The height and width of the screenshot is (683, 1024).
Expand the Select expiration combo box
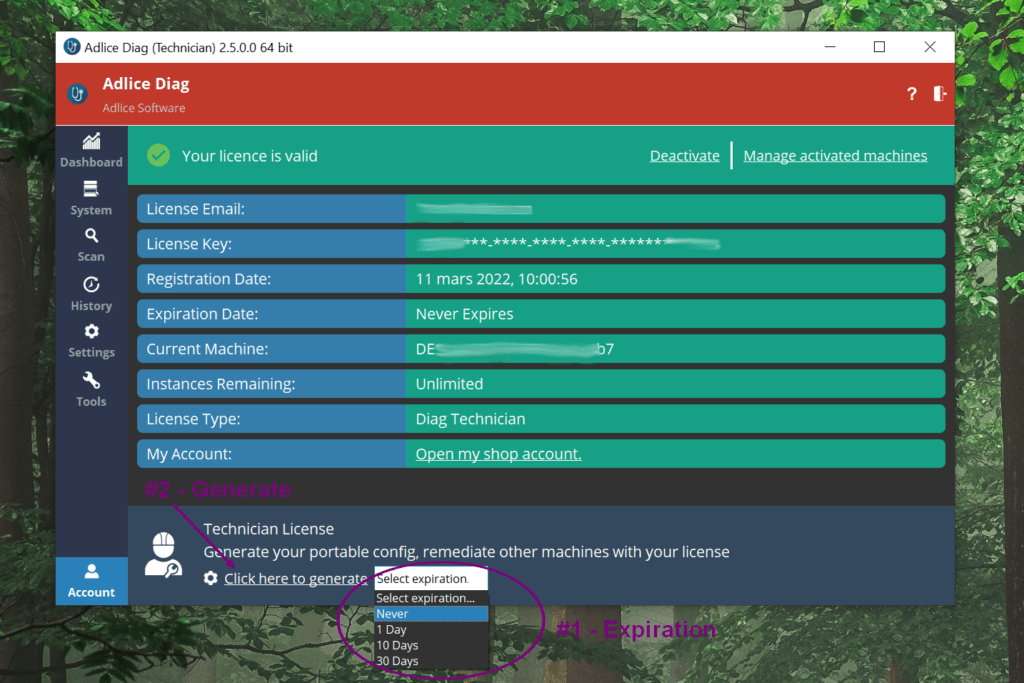pos(430,579)
